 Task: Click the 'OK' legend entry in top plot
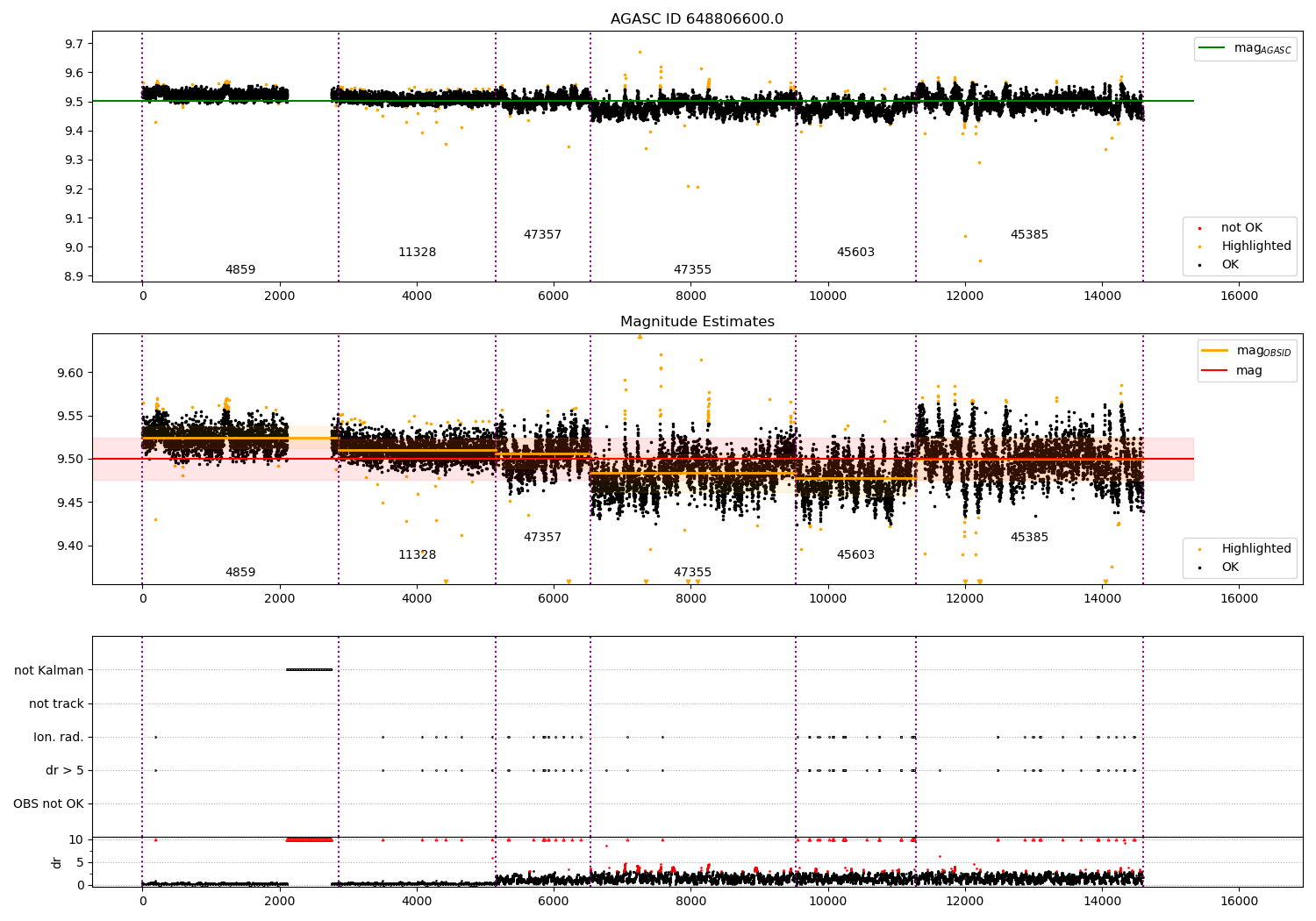click(1230, 265)
